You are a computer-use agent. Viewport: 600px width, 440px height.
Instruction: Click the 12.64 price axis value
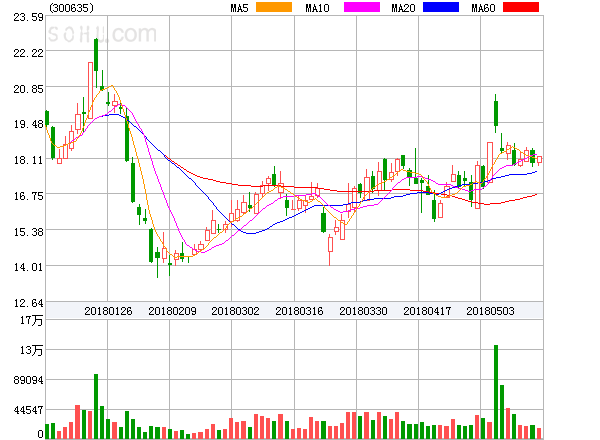29,303
